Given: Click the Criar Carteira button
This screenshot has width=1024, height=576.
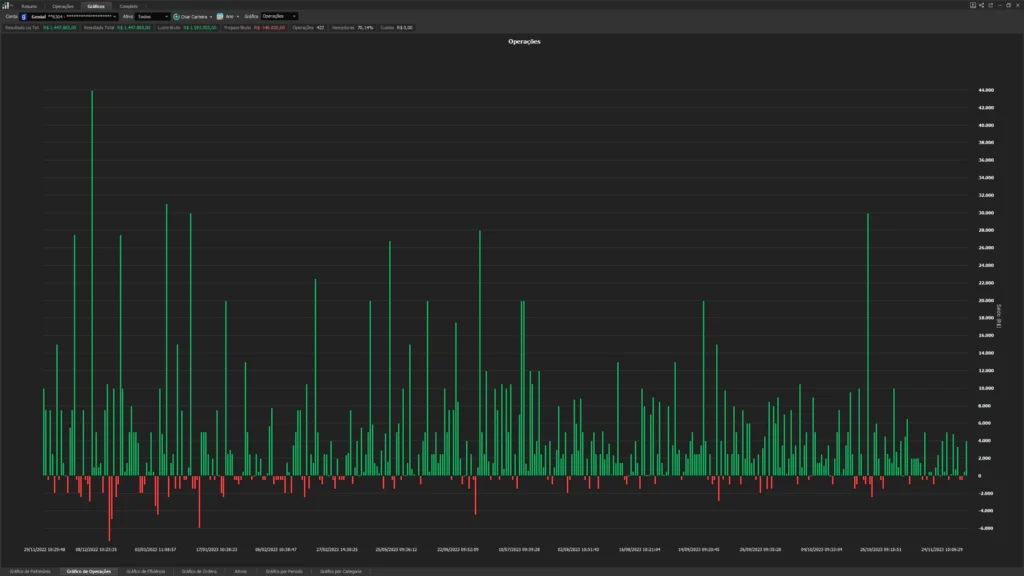Looking at the screenshot, I should point(194,17).
